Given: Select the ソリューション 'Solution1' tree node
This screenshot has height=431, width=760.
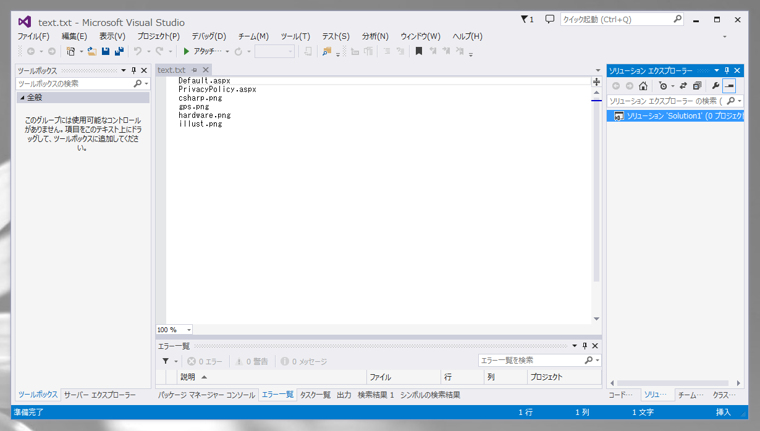Looking at the screenshot, I should click(675, 116).
